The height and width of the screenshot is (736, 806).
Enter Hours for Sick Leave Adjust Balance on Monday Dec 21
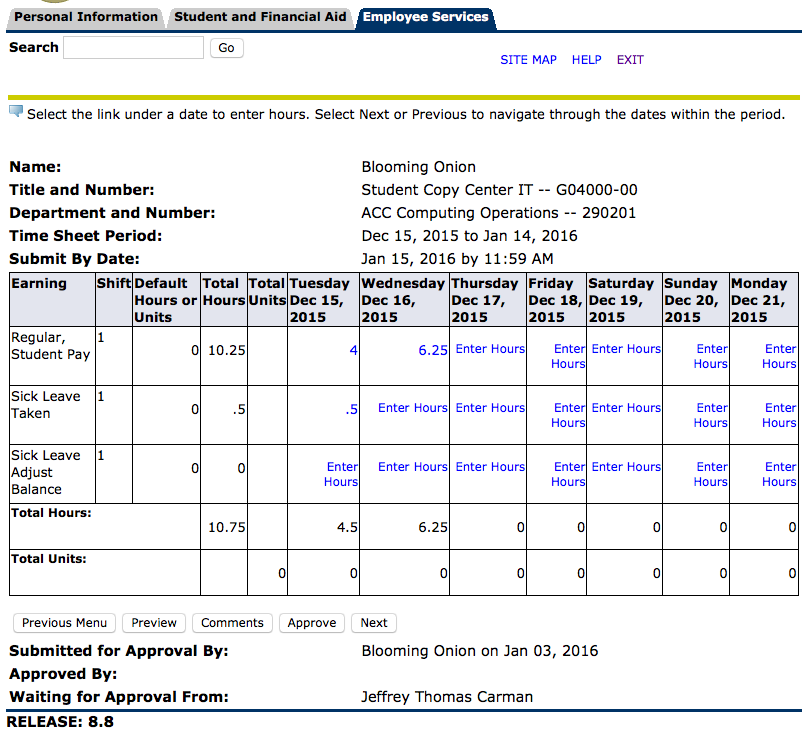(779, 474)
